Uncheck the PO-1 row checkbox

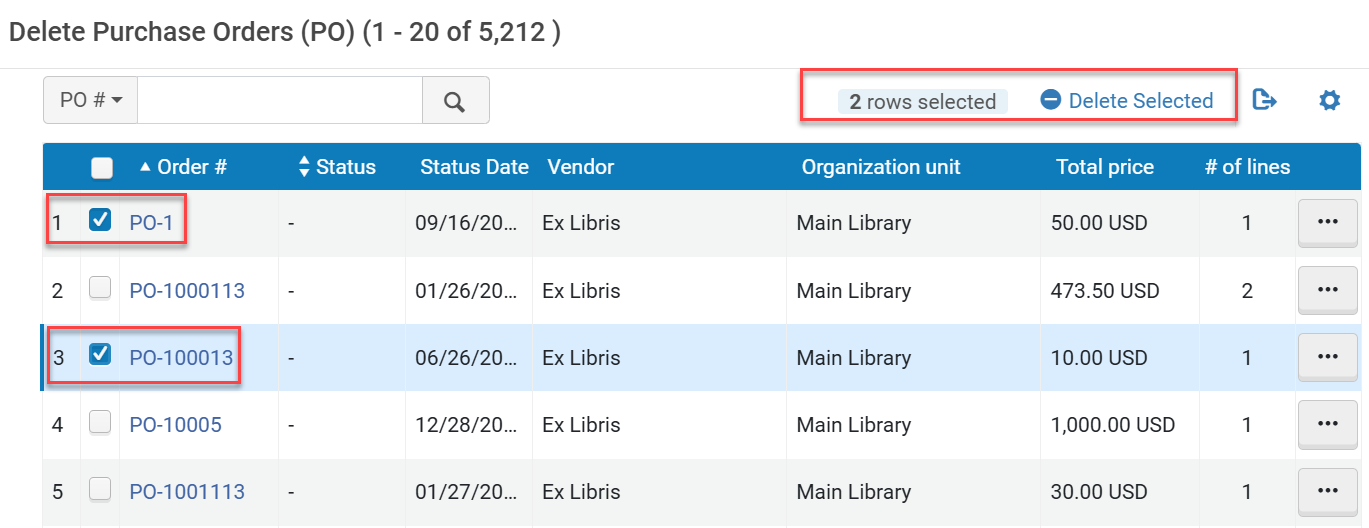point(100,220)
